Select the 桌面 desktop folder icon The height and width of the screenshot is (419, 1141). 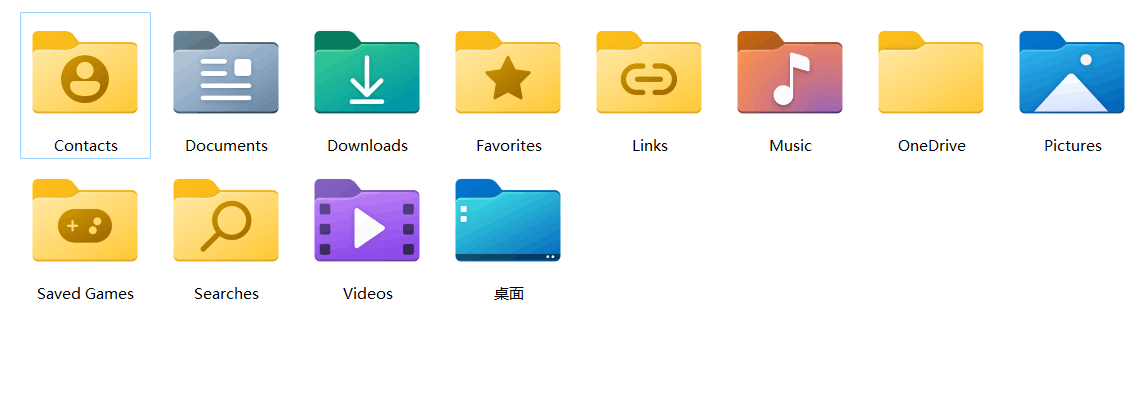point(508,220)
